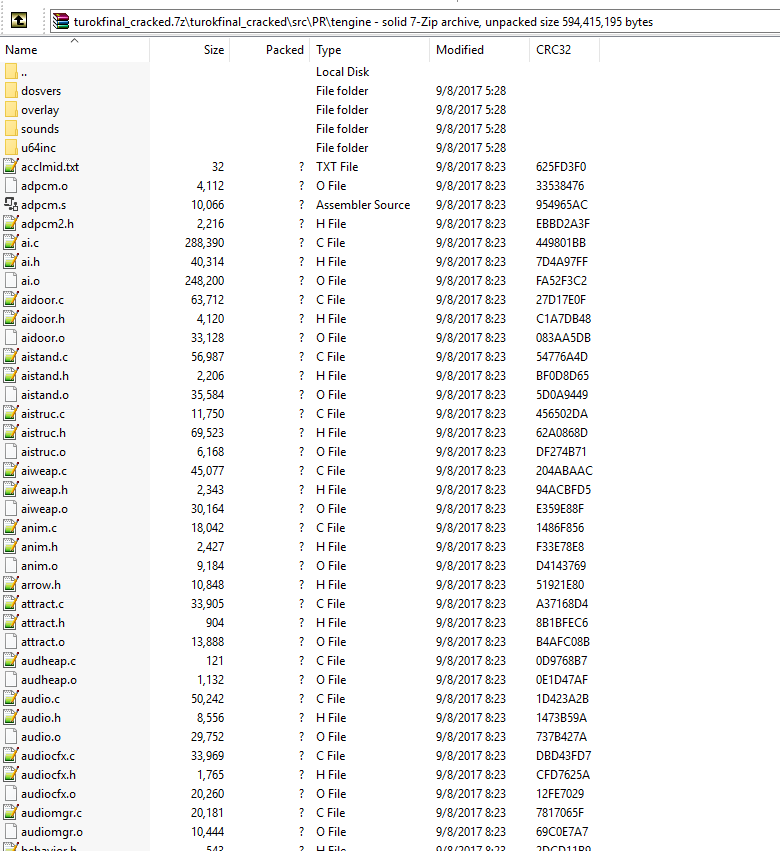This screenshot has height=851, width=780.
Task: Select the file name audheap.o
Action: click(49, 679)
